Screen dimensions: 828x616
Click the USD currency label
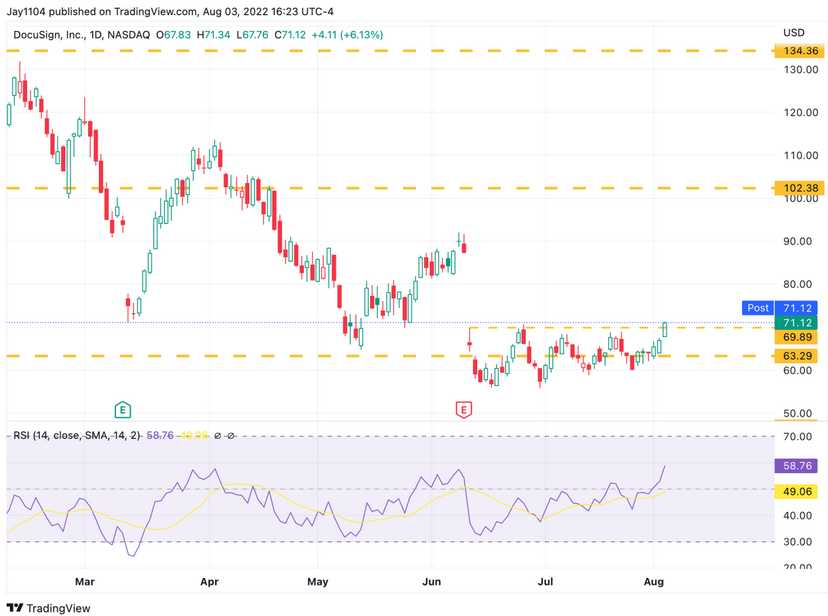[x=794, y=33]
